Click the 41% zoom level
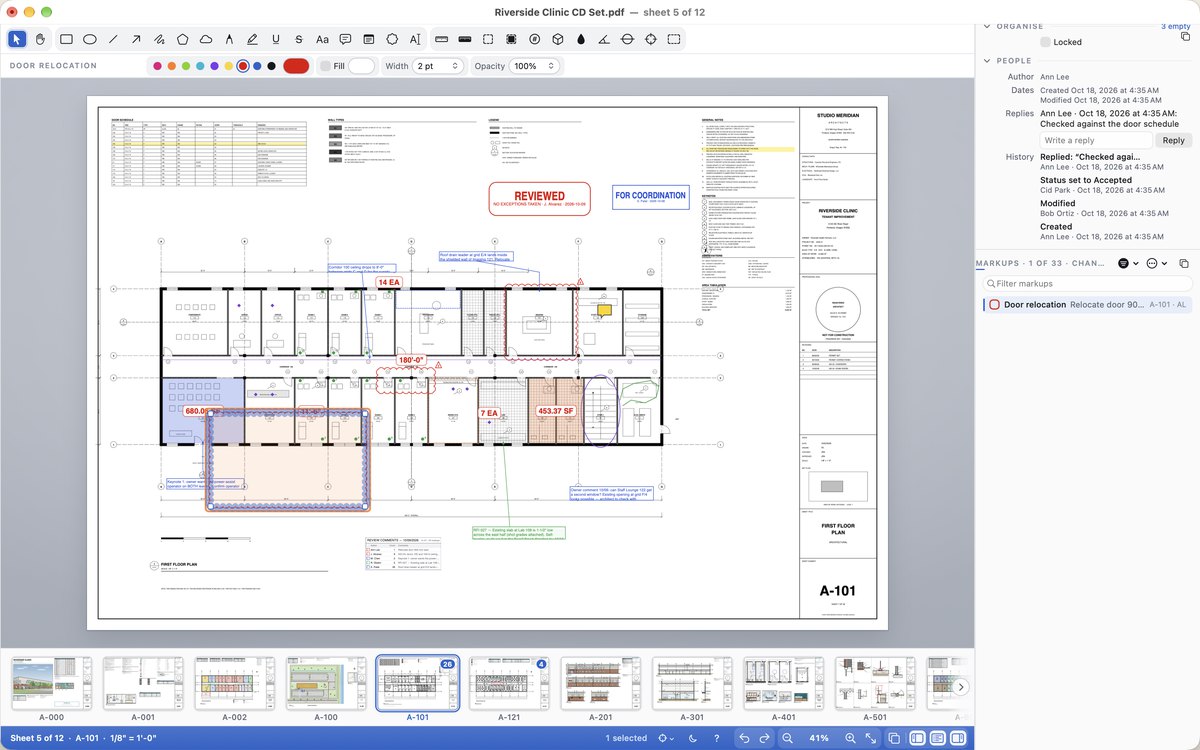Viewport: 1200px width, 750px height. [x=819, y=738]
